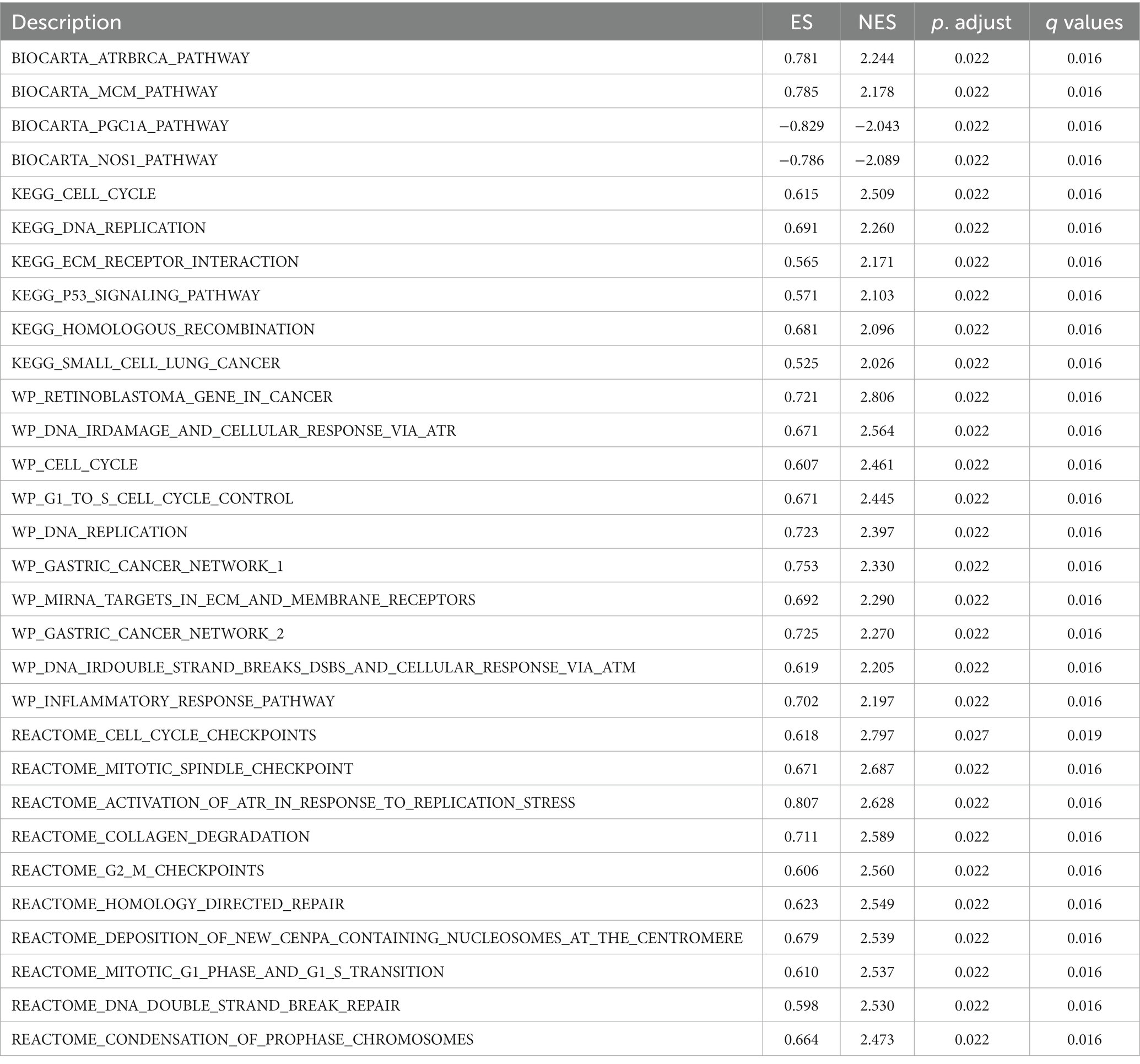Click the Description column header
Viewport: 1140px width, 1064px height.
(x=67, y=23)
